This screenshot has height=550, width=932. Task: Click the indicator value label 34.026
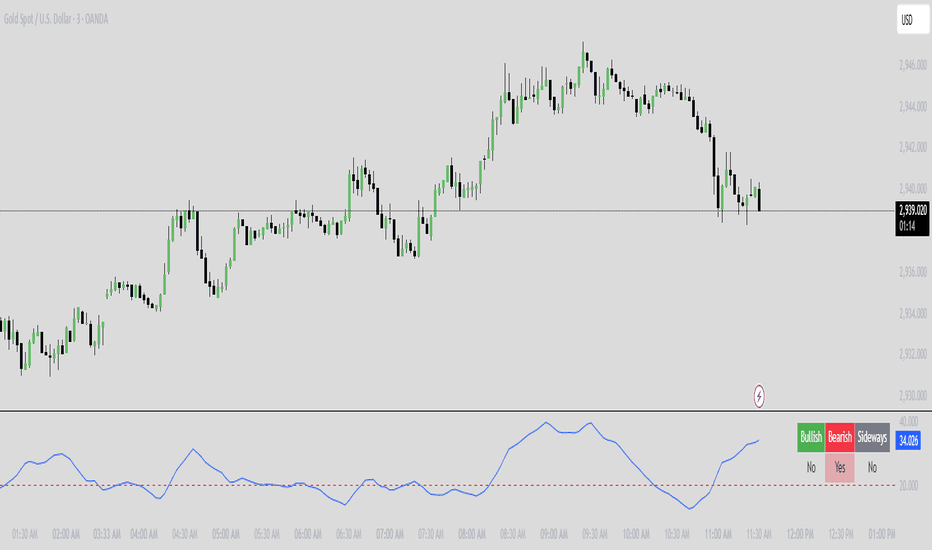tap(908, 441)
